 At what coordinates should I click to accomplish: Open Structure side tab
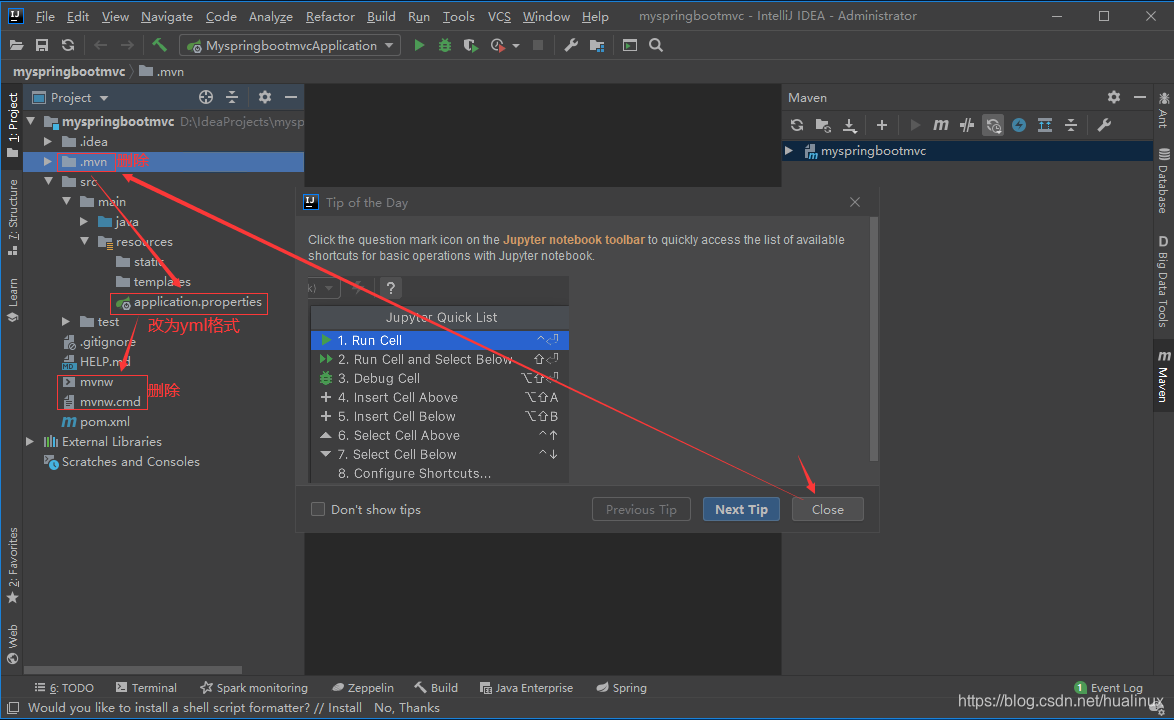click(x=13, y=217)
